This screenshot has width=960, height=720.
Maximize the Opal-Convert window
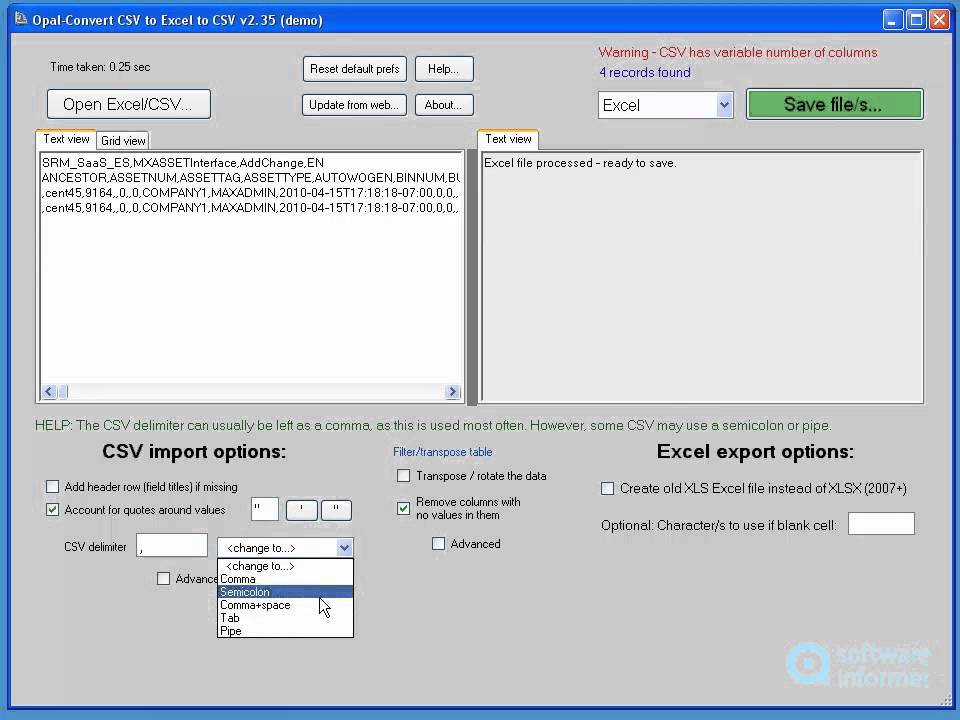(916, 20)
